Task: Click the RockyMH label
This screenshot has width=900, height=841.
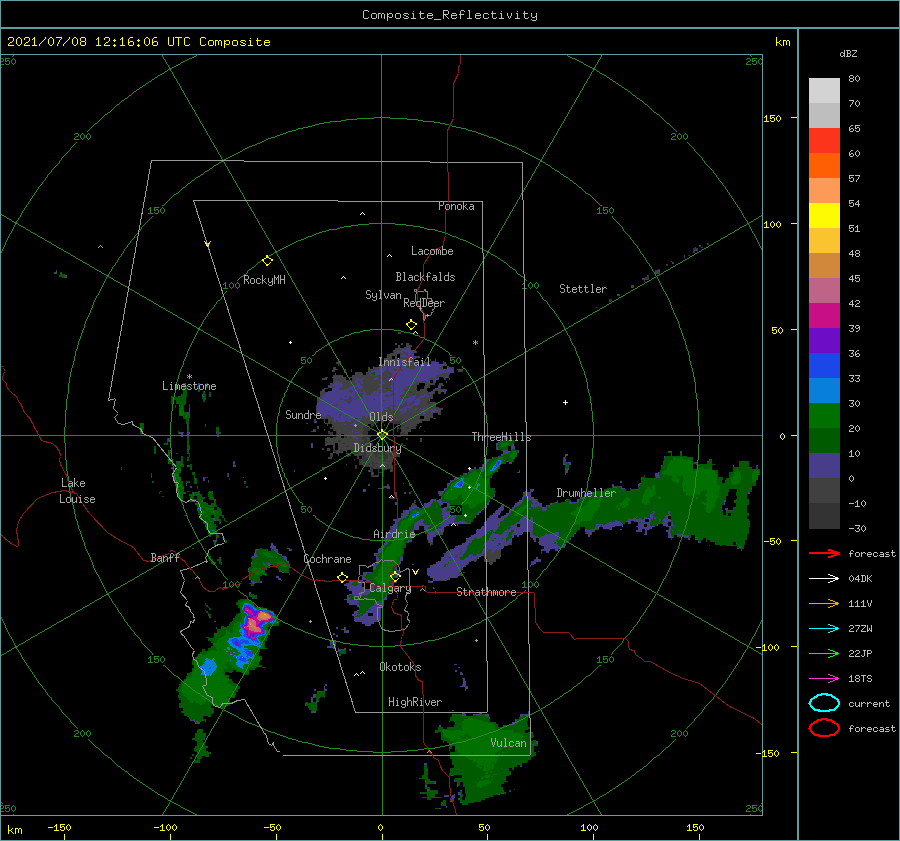Action: point(264,280)
